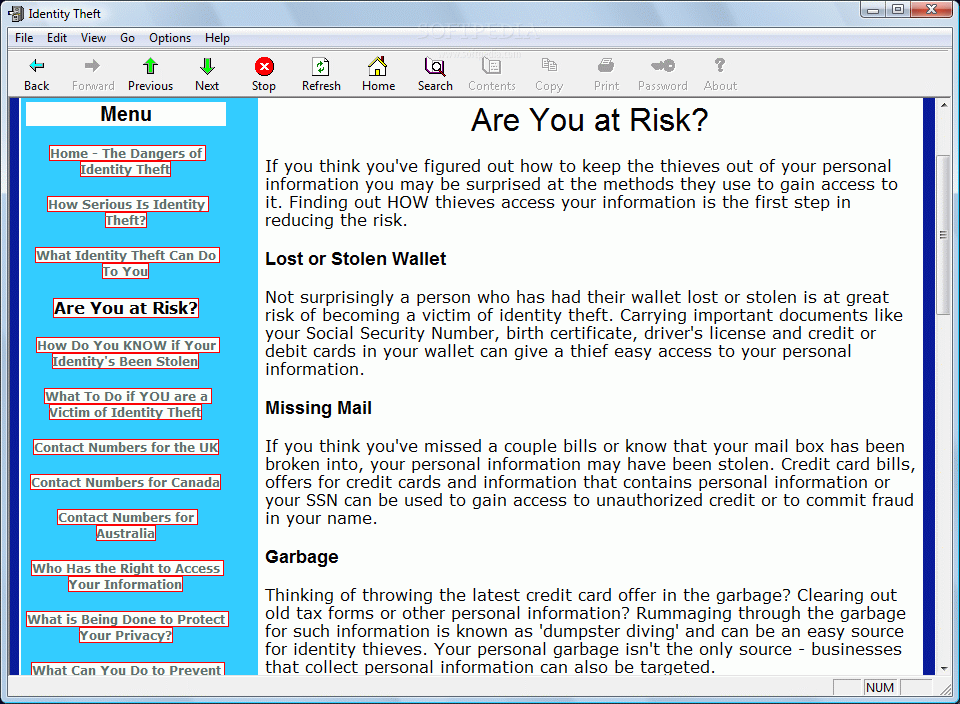Viewport: 960px width, 704px height.
Task: Click the vertical scrollbar thumb
Action: 943,235
